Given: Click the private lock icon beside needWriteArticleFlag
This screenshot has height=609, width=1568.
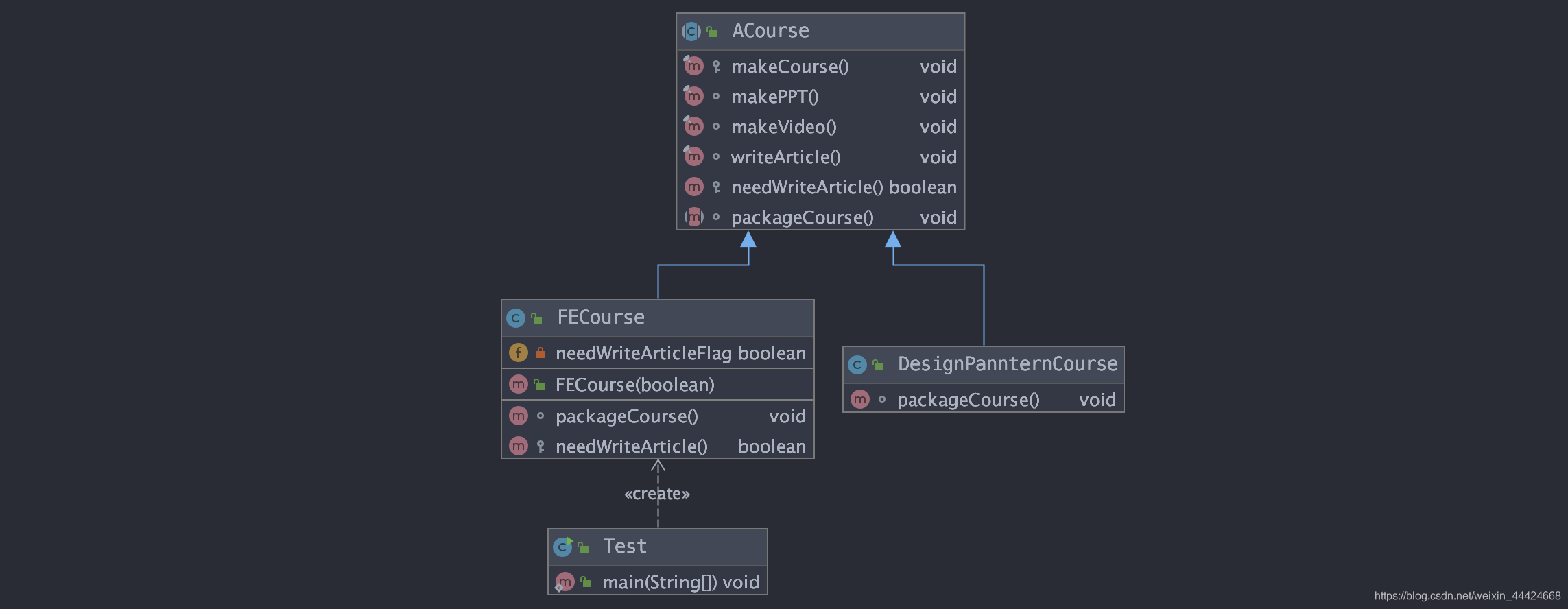Looking at the screenshot, I should tap(541, 353).
